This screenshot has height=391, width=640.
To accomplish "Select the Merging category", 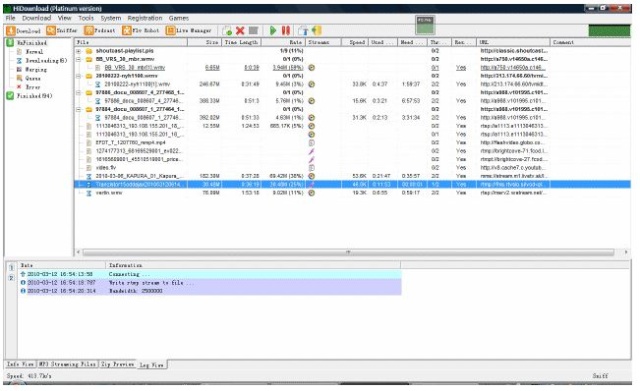I will pyautogui.click(x=31, y=69).
